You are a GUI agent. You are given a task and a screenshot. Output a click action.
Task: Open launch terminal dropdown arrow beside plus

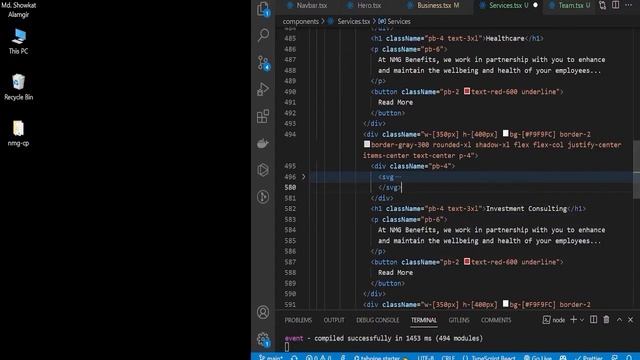582,320
